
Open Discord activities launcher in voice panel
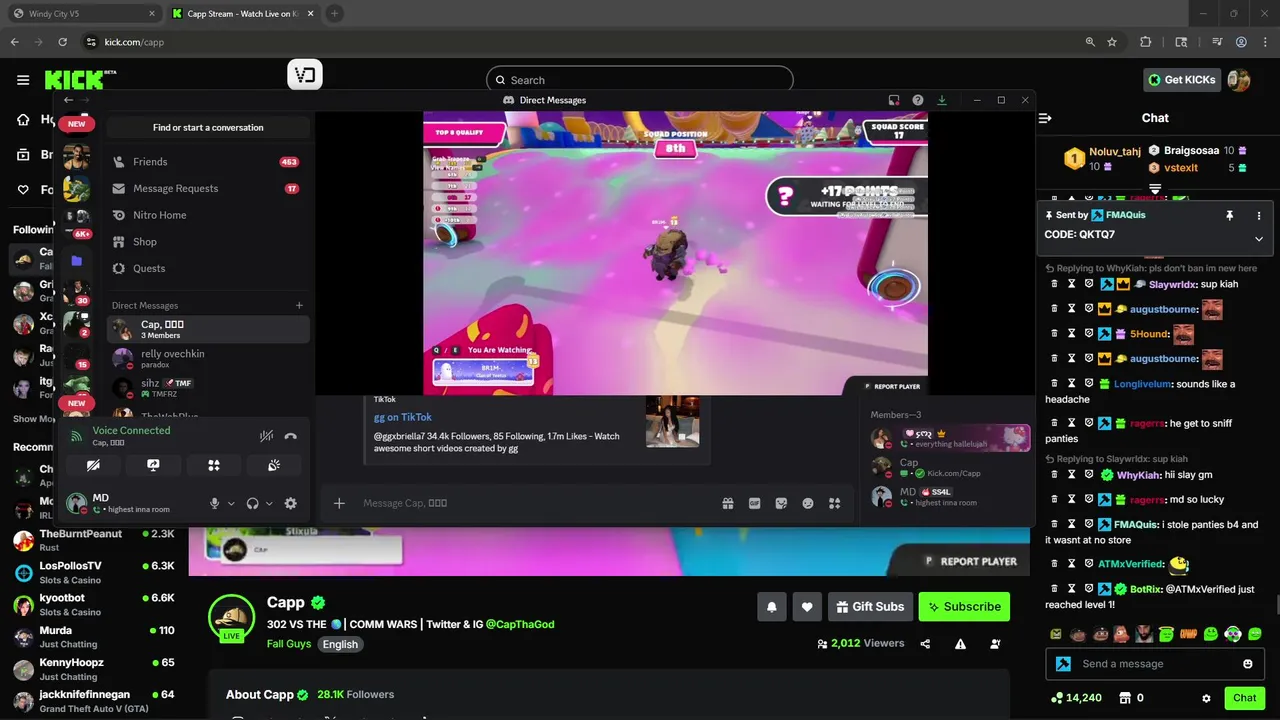(213, 465)
